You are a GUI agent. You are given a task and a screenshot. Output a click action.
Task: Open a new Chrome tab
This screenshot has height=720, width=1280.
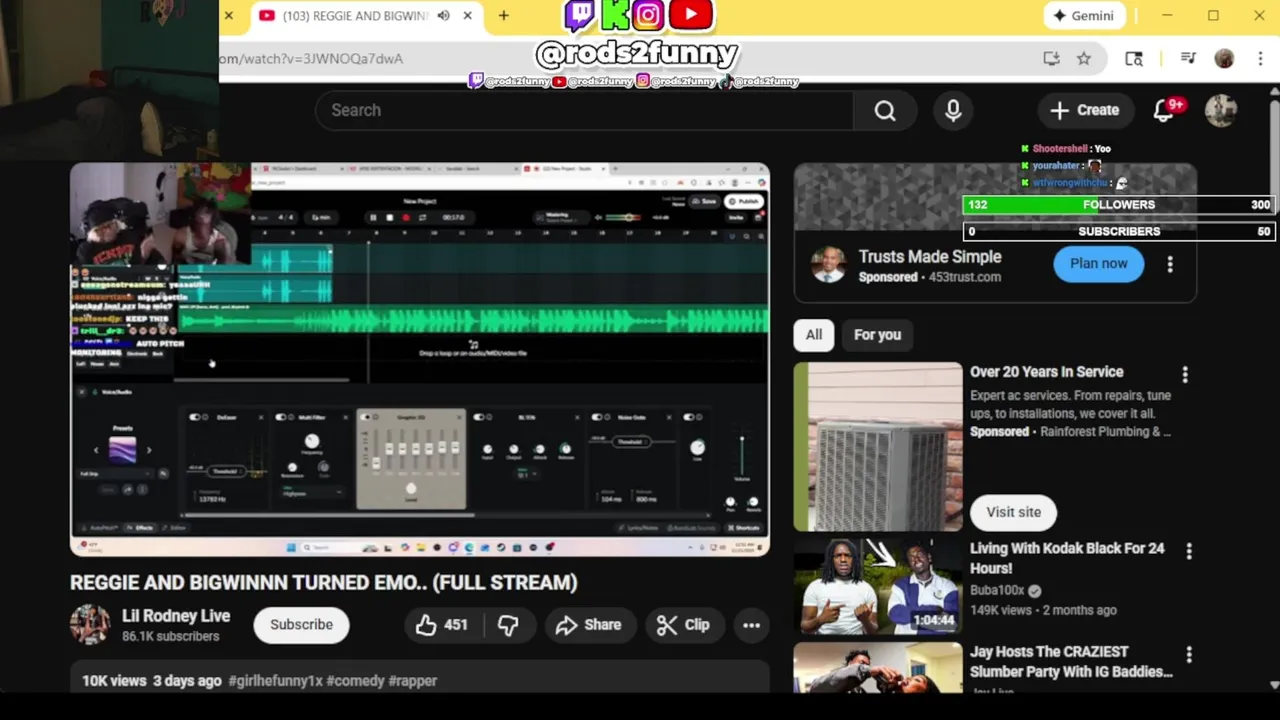(504, 16)
